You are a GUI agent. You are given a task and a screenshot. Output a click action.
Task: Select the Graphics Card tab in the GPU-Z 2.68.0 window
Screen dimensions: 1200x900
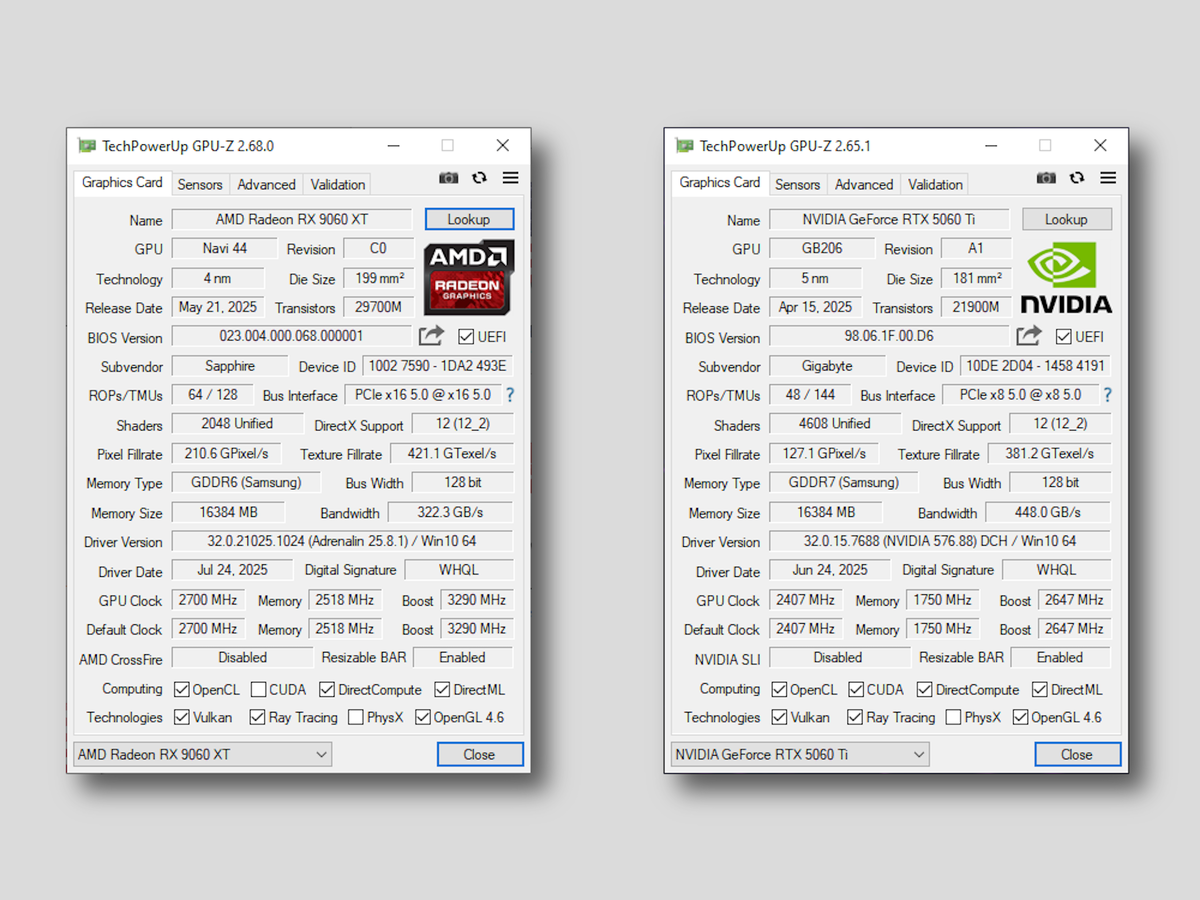point(122,183)
